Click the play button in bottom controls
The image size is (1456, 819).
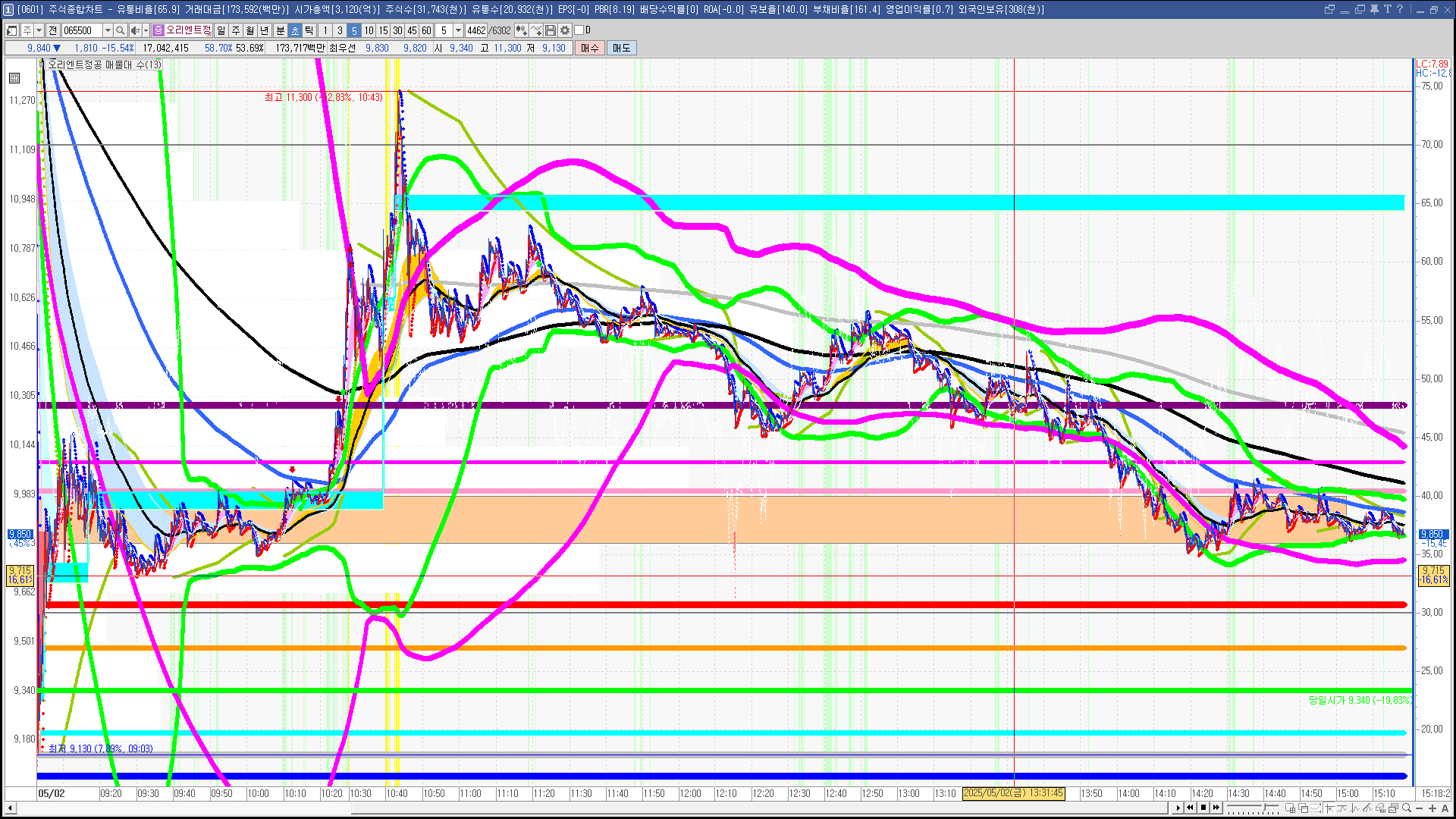click(1178, 808)
